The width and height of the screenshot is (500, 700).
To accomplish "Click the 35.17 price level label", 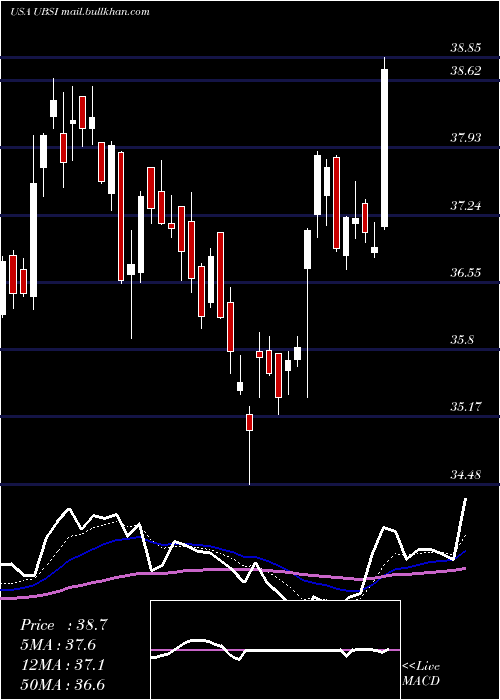I will pos(466,407).
